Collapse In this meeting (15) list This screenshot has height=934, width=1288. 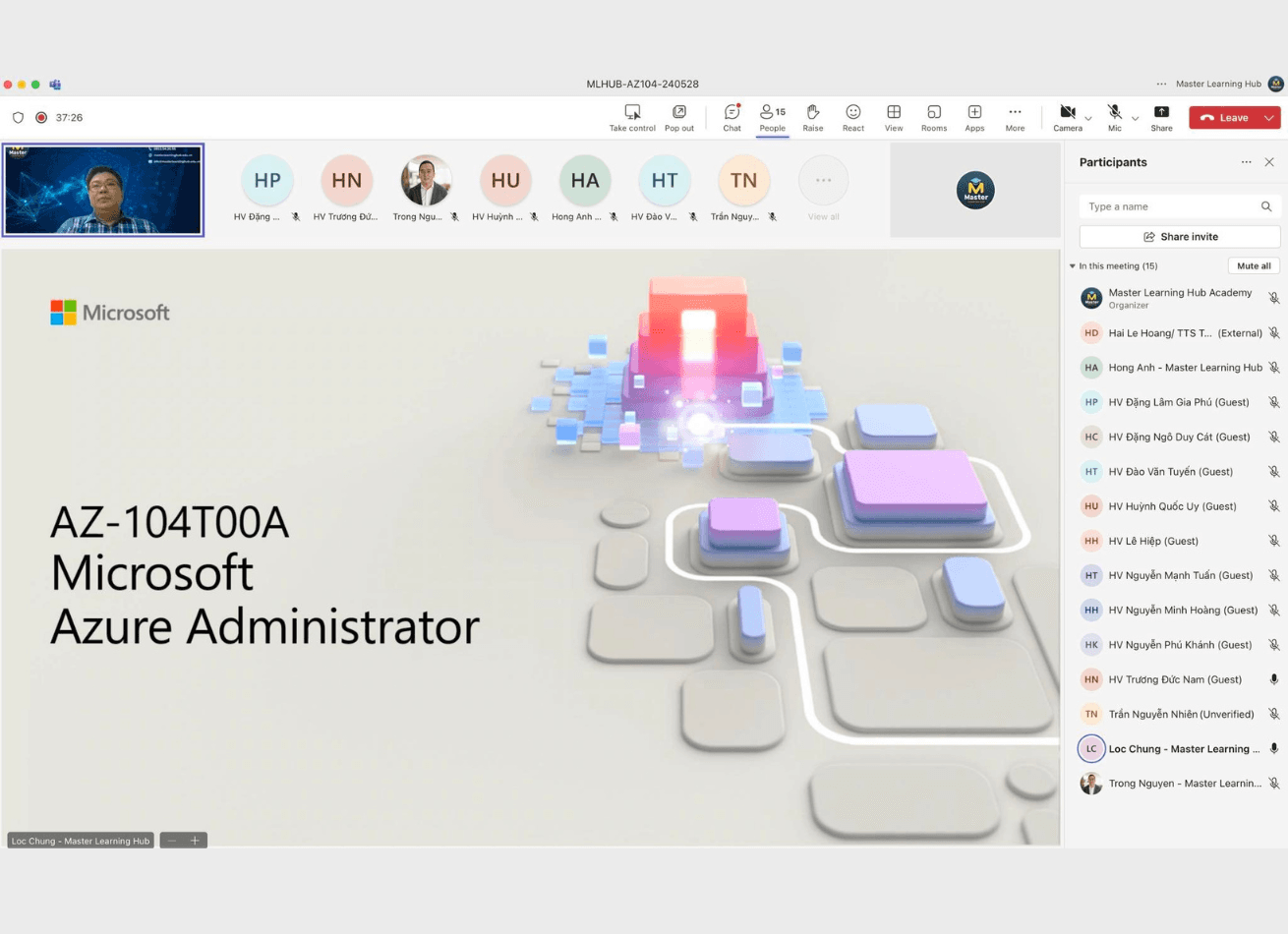pos(1073,266)
